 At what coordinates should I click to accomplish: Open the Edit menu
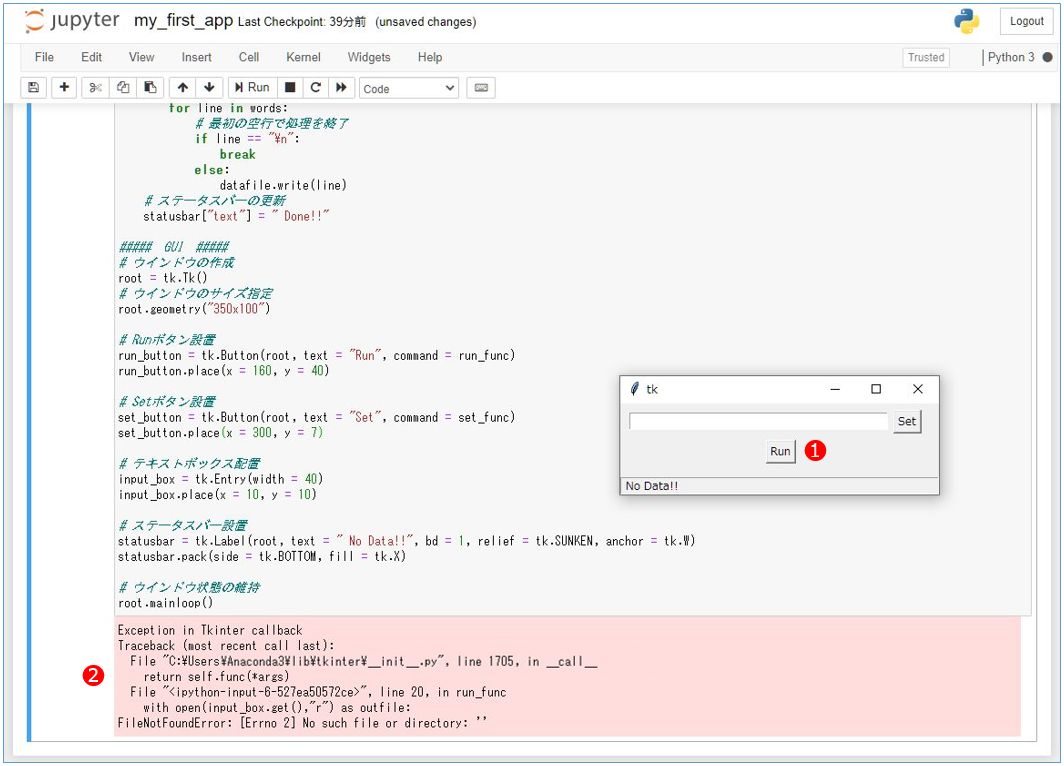coord(92,57)
